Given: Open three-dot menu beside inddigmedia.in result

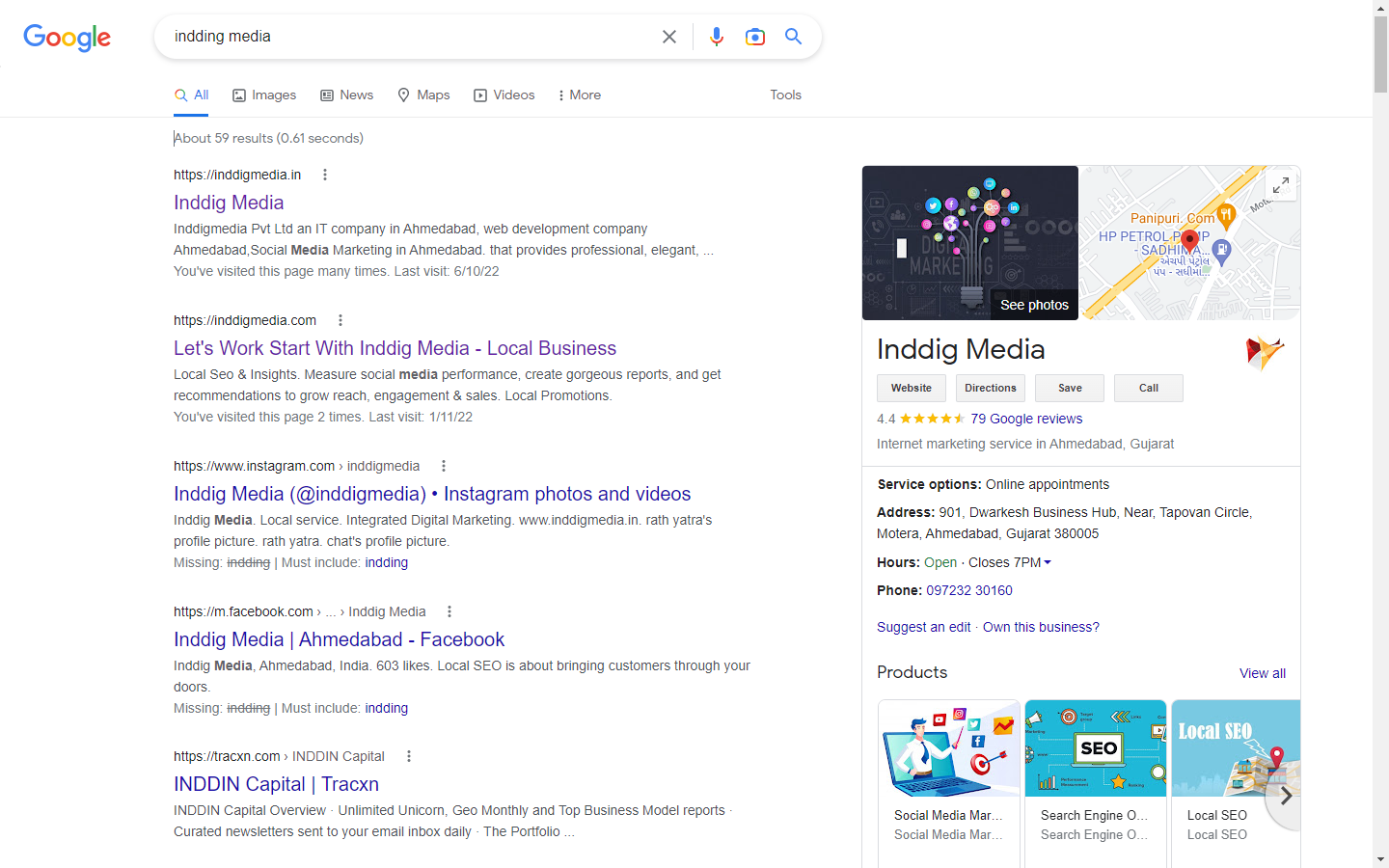Looking at the screenshot, I should (325, 175).
